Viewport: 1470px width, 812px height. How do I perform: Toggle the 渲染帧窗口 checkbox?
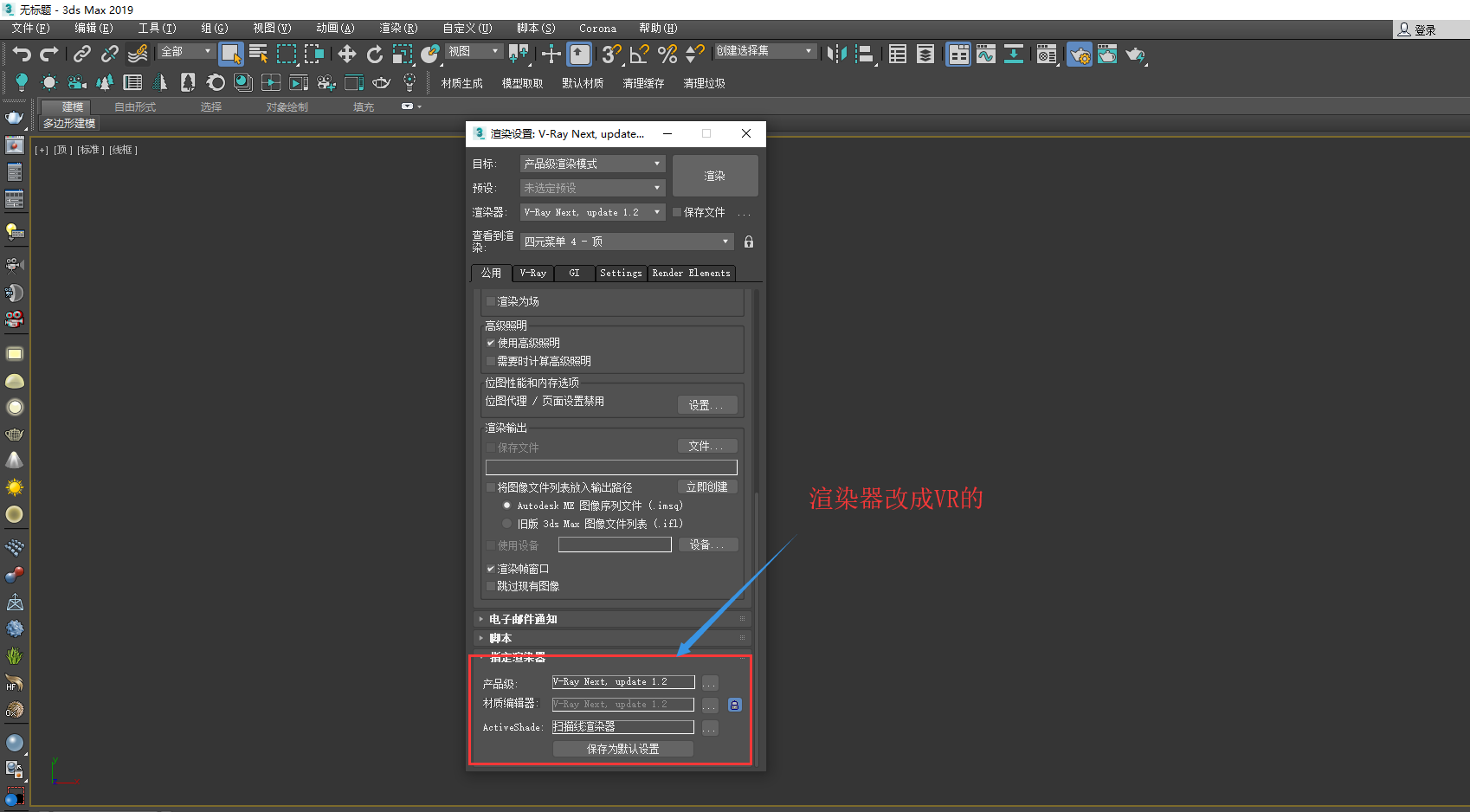pos(491,569)
